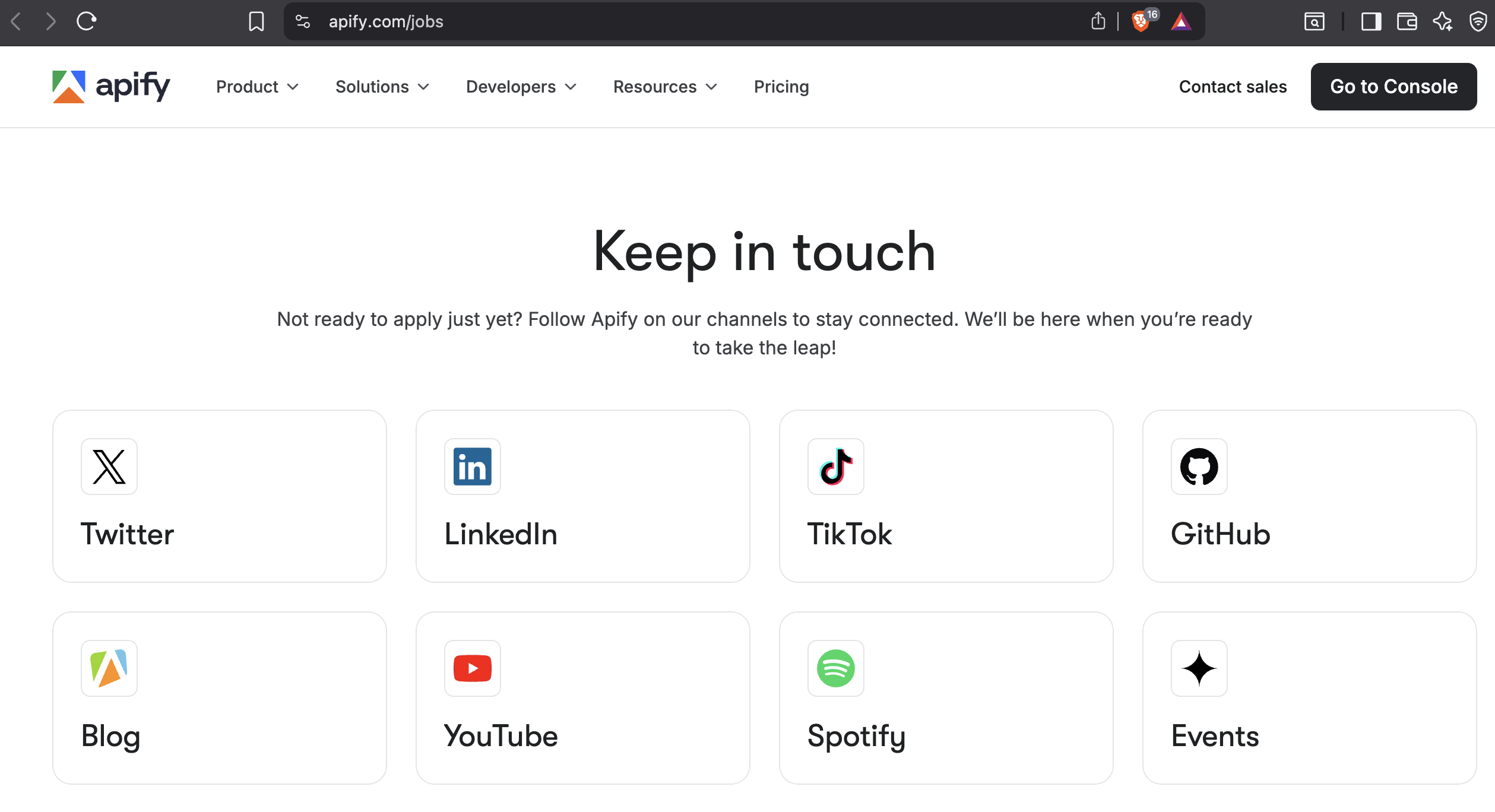Click the Go to Console button
Viewport: 1495px width, 812px height.
[x=1393, y=87]
